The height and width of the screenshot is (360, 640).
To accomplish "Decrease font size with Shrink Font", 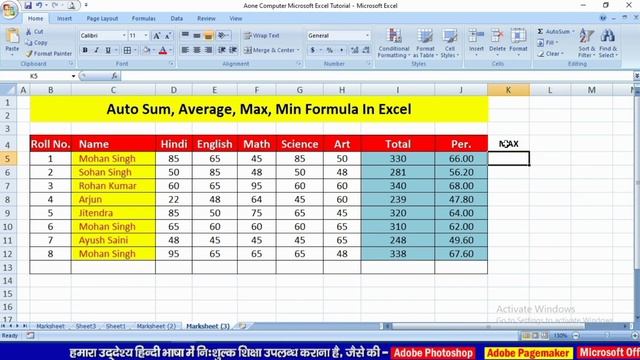I will 168,36.
